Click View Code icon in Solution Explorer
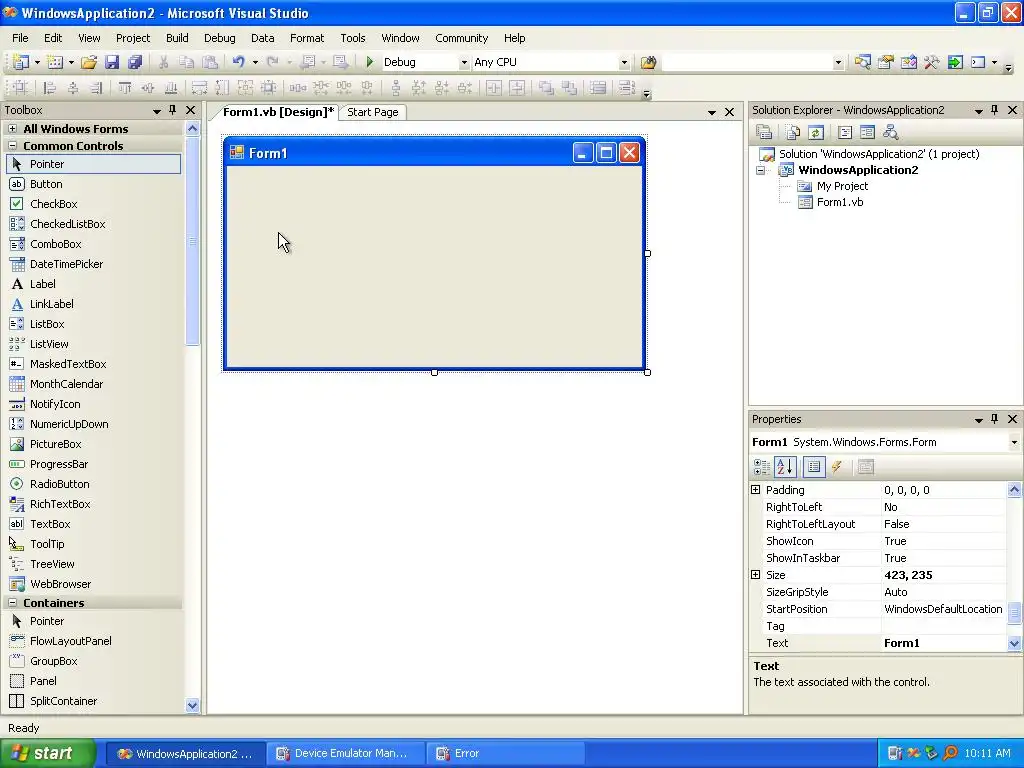Viewport: 1024px width, 768px height. click(x=844, y=133)
